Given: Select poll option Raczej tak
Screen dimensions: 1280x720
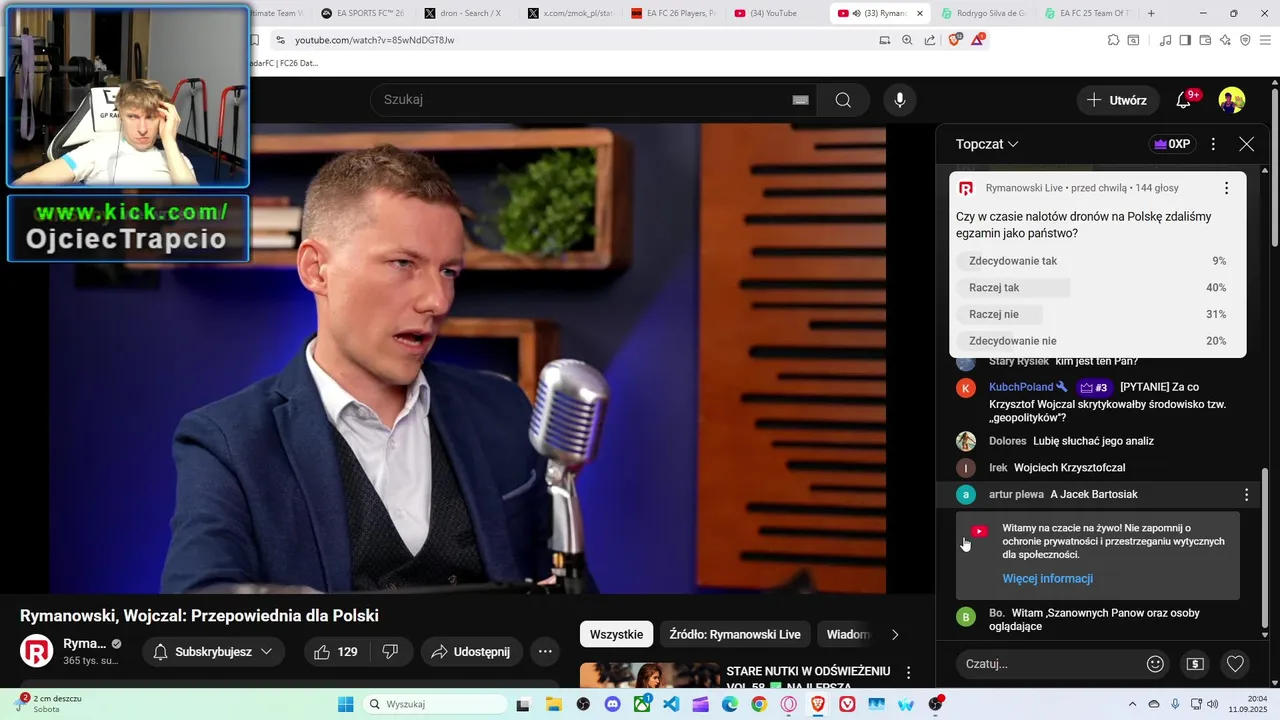Looking at the screenshot, I should click(1097, 288).
